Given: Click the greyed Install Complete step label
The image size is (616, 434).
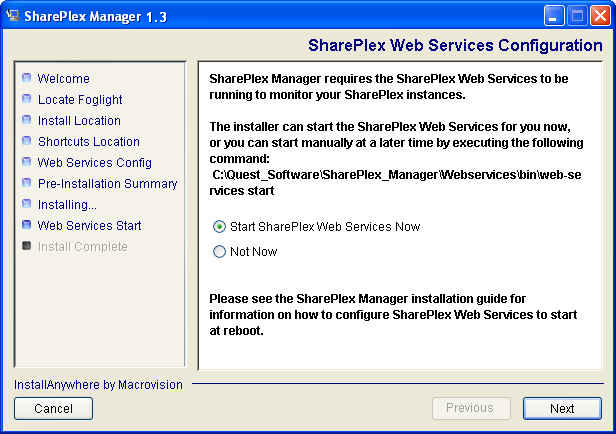Looking at the screenshot, I should 82,247.
